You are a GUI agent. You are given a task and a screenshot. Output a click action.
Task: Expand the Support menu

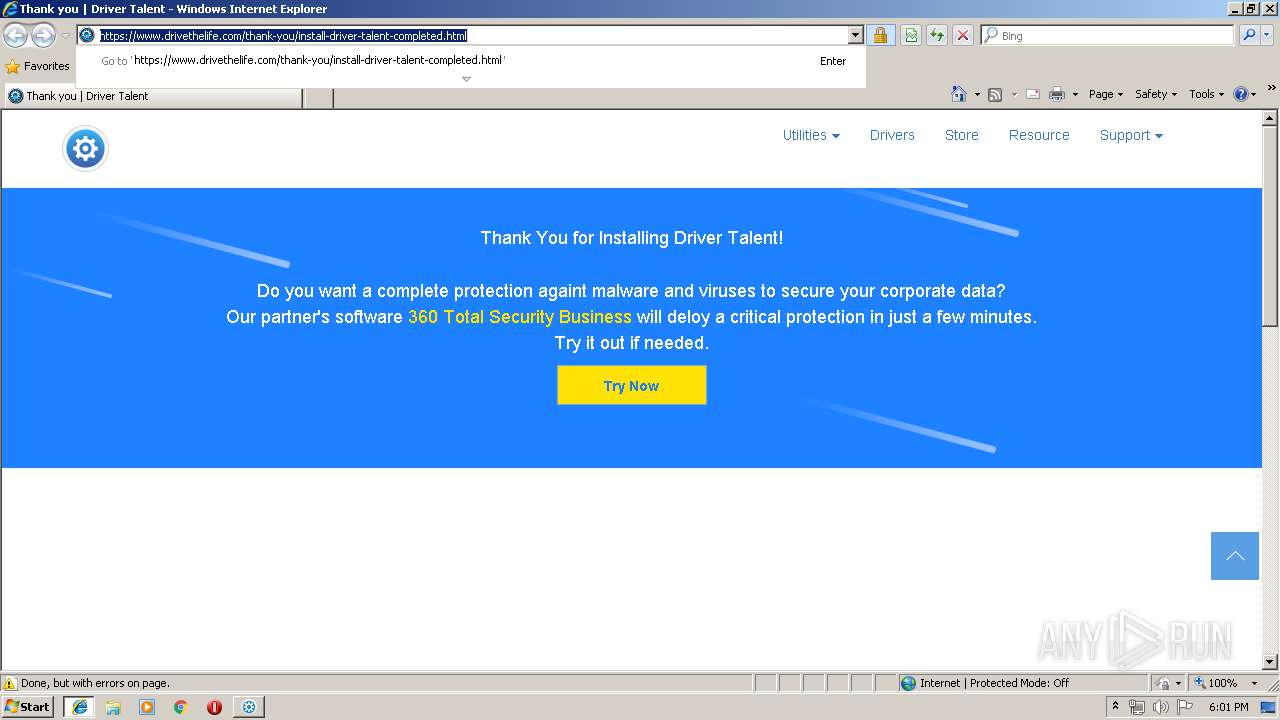[x=1131, y=135]
